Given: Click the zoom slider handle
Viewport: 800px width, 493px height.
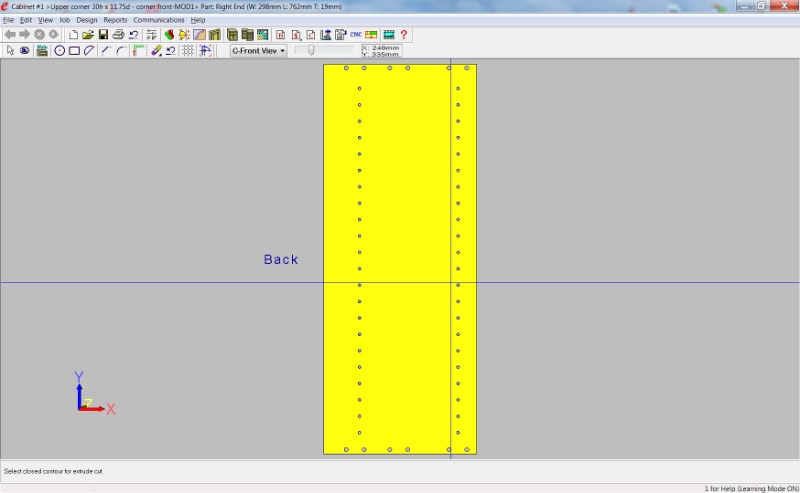Looking at the screenshot, I should pos(312,50).
